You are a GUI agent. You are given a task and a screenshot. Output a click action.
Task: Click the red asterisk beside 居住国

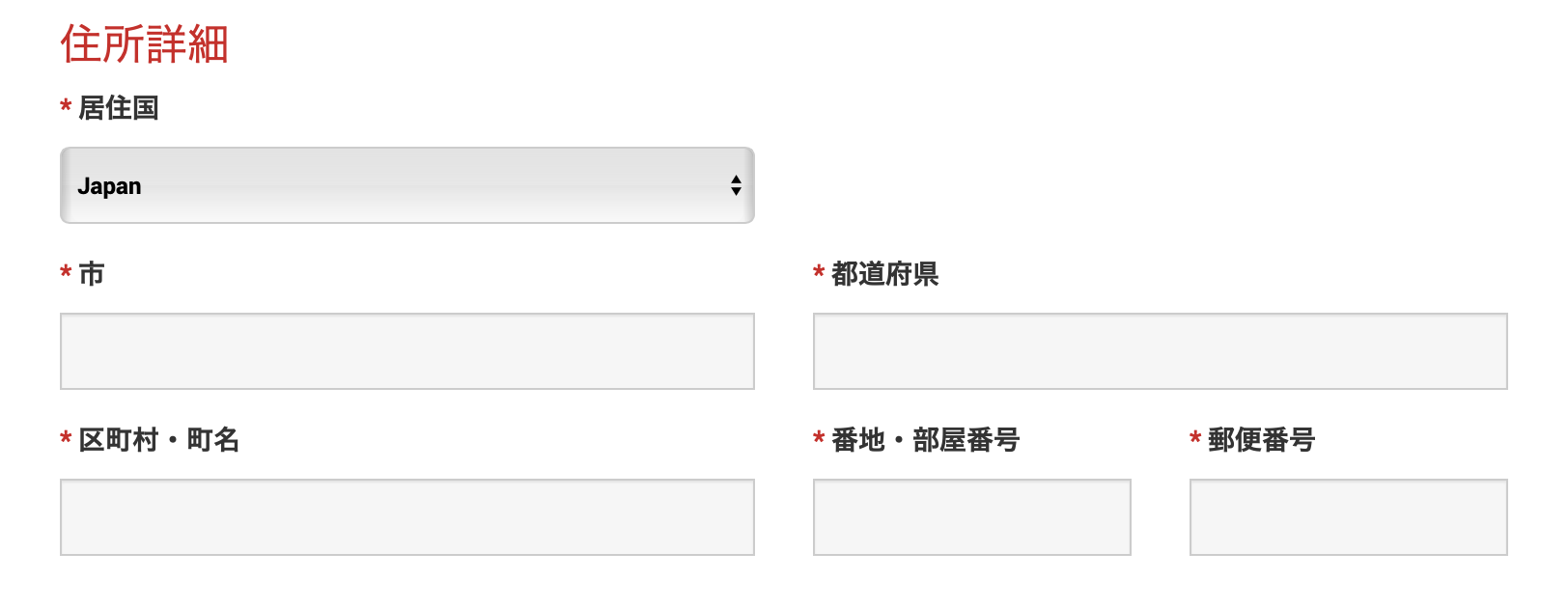[66, 107]
